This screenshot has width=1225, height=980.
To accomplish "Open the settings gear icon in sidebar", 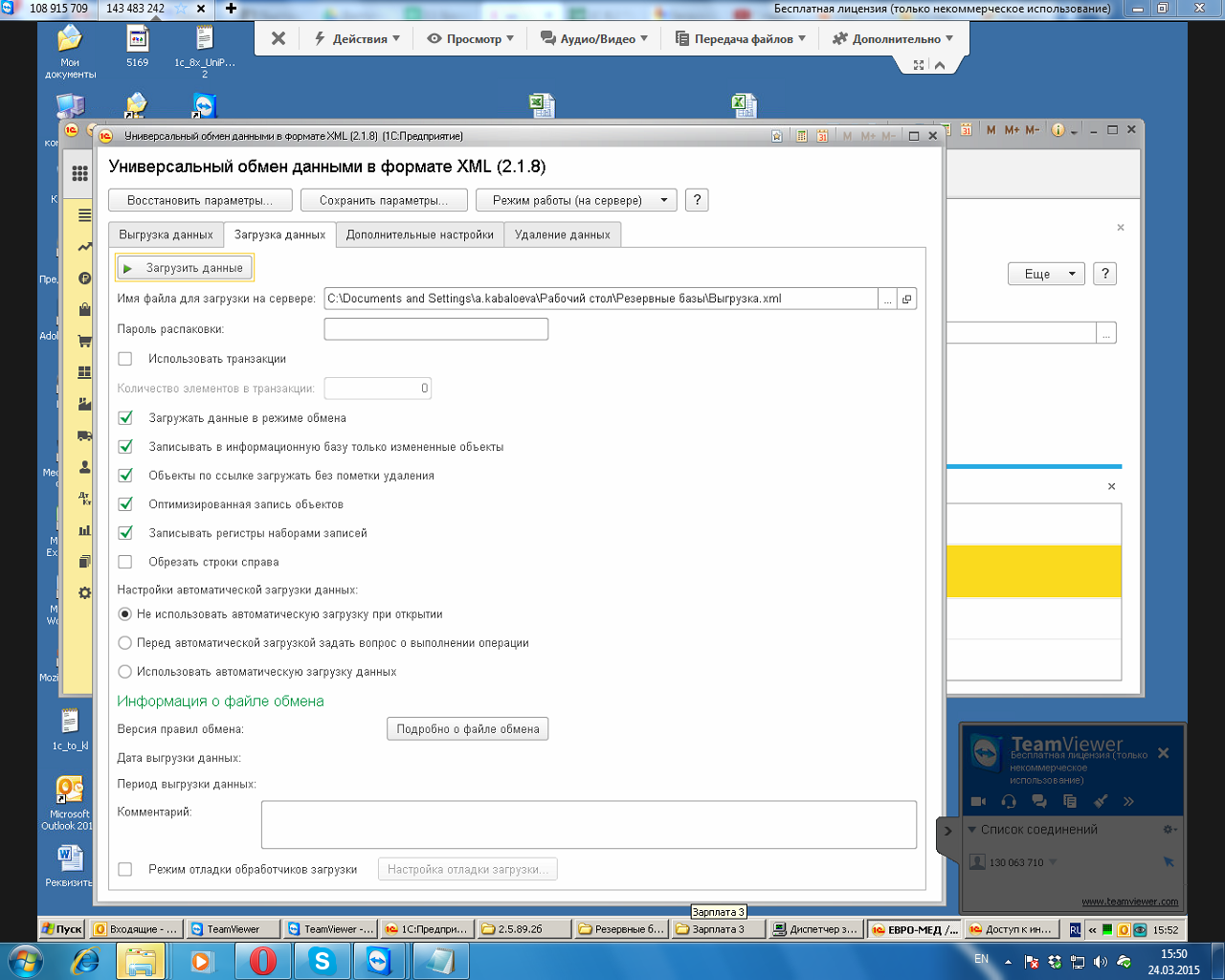I will [84, 593].
